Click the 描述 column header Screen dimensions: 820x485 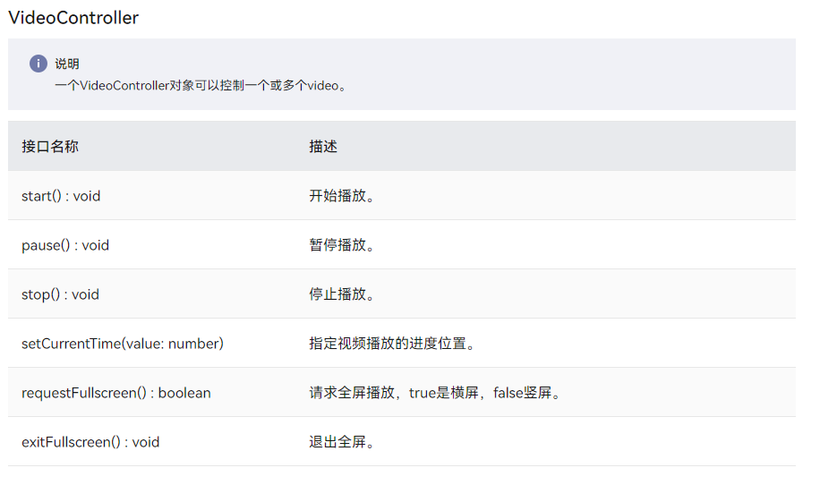(323, 146)
